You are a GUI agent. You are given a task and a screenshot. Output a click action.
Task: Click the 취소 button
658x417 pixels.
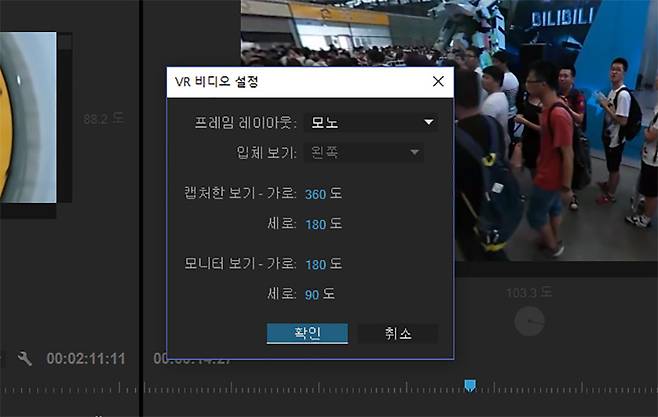coord(398,334)
